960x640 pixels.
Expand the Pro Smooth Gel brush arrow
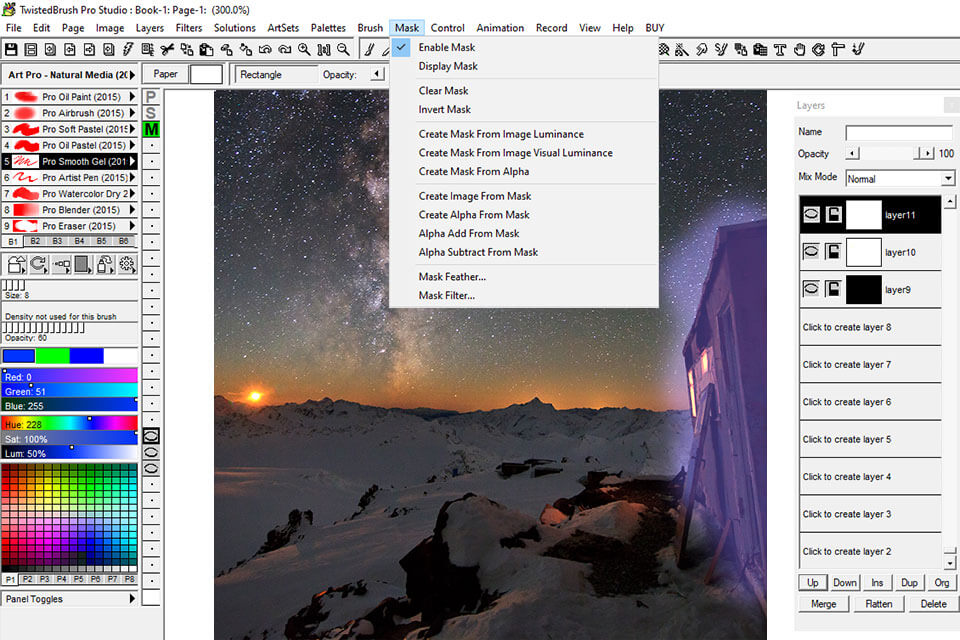point(132,162)
